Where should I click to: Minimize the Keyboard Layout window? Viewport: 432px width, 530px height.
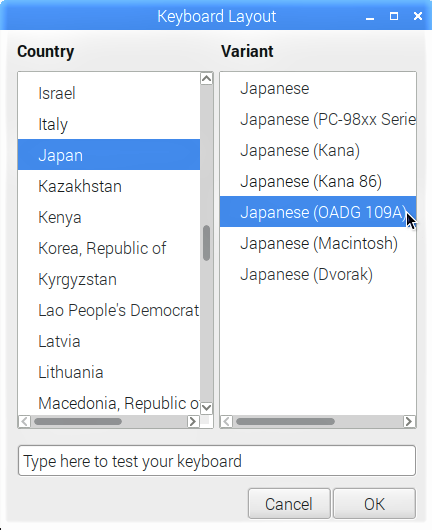pos(370,17)
